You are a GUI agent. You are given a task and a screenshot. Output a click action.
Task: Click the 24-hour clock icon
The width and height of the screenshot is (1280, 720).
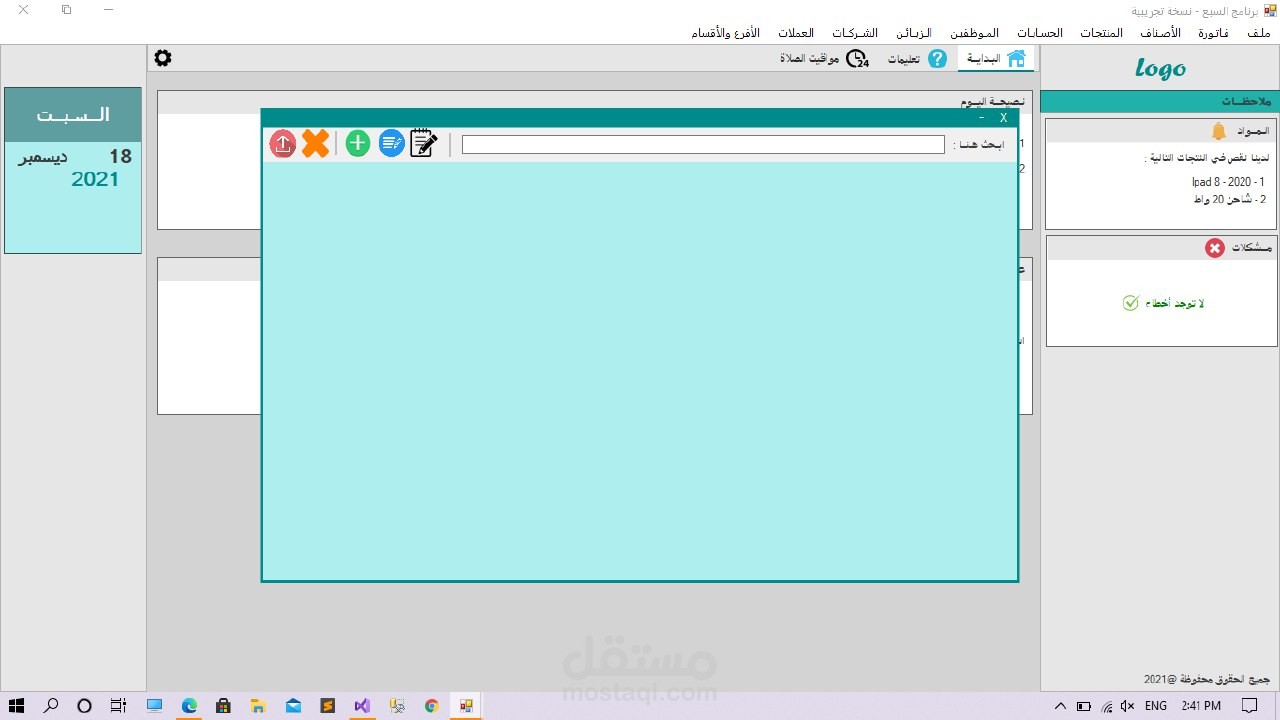[857, 59]
